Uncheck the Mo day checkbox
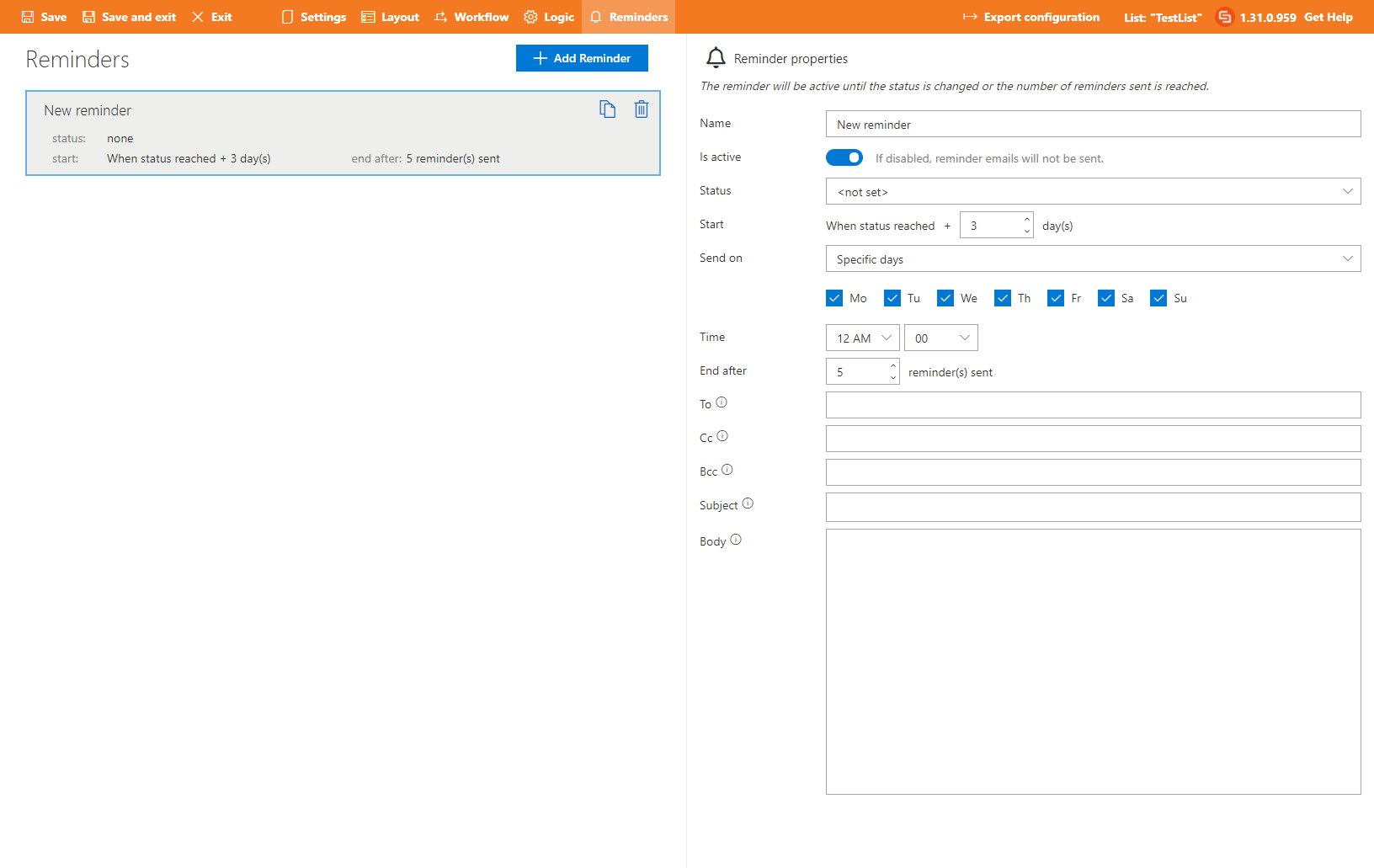 [834, 298]
